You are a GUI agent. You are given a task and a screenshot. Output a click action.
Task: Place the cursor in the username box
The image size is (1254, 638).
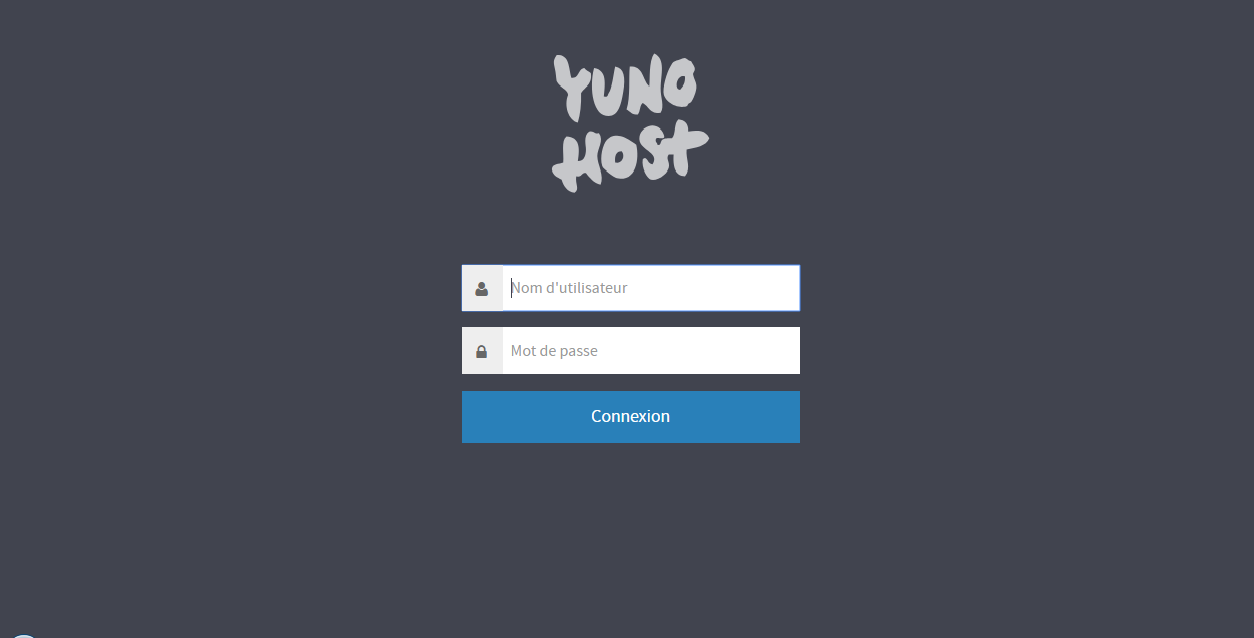(x=651, y=288)
